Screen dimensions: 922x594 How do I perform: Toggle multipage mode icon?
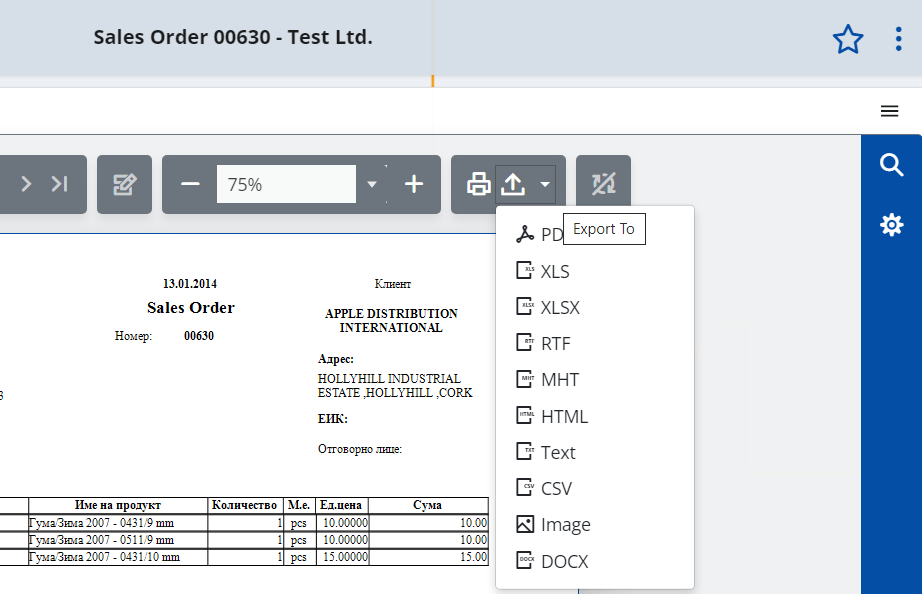point(603,184)
